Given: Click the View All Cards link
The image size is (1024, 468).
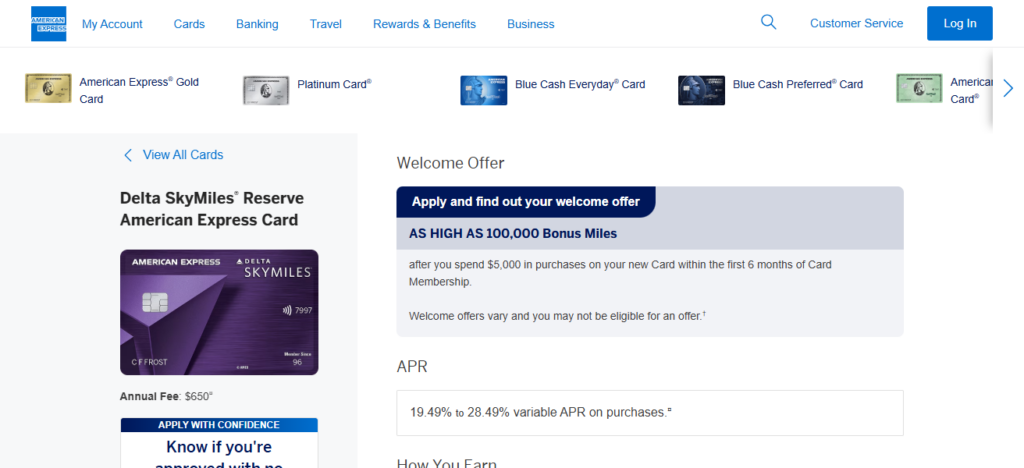Looking at the screenshot, I should click(x=183, y=155).
